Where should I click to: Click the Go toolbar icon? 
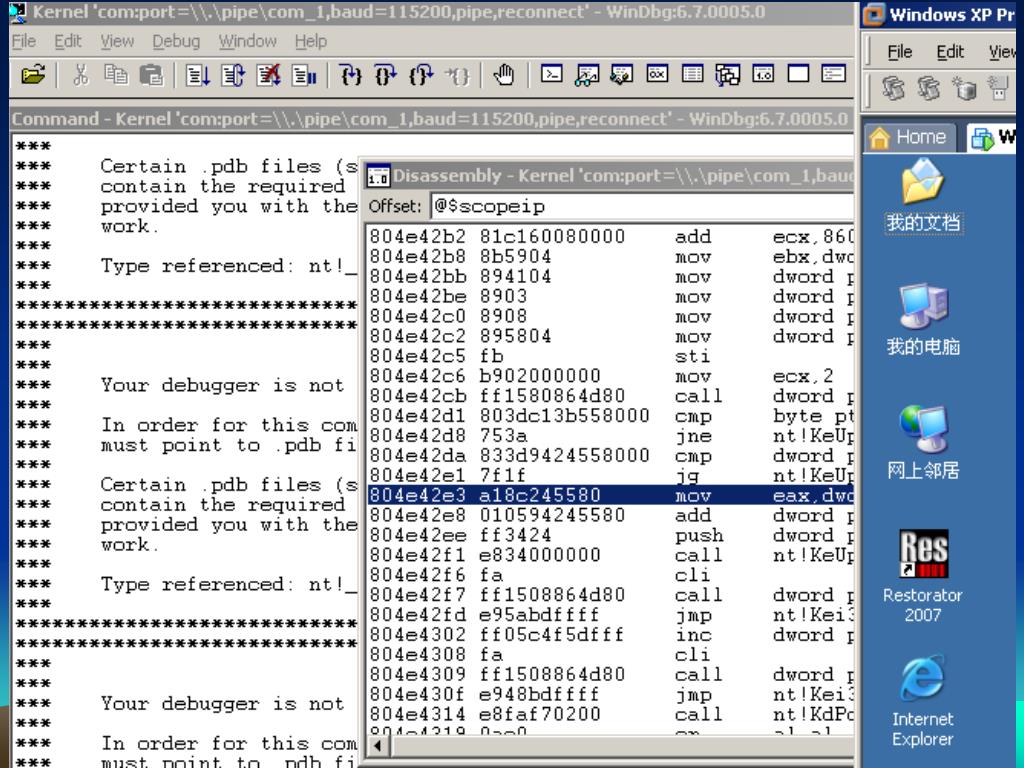197,75
